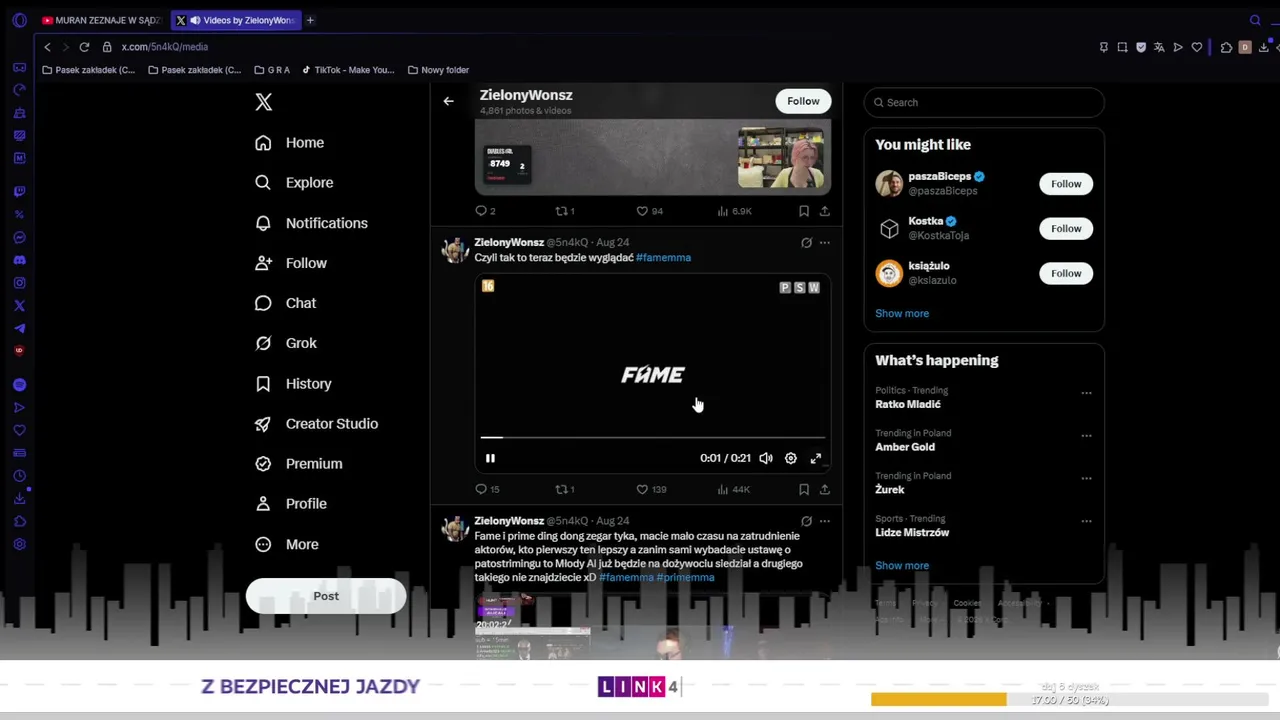This screenshot has height=720, width=1280.
Task: Follow ZielonyWonsz from the profile header
Action: (803, 101)
